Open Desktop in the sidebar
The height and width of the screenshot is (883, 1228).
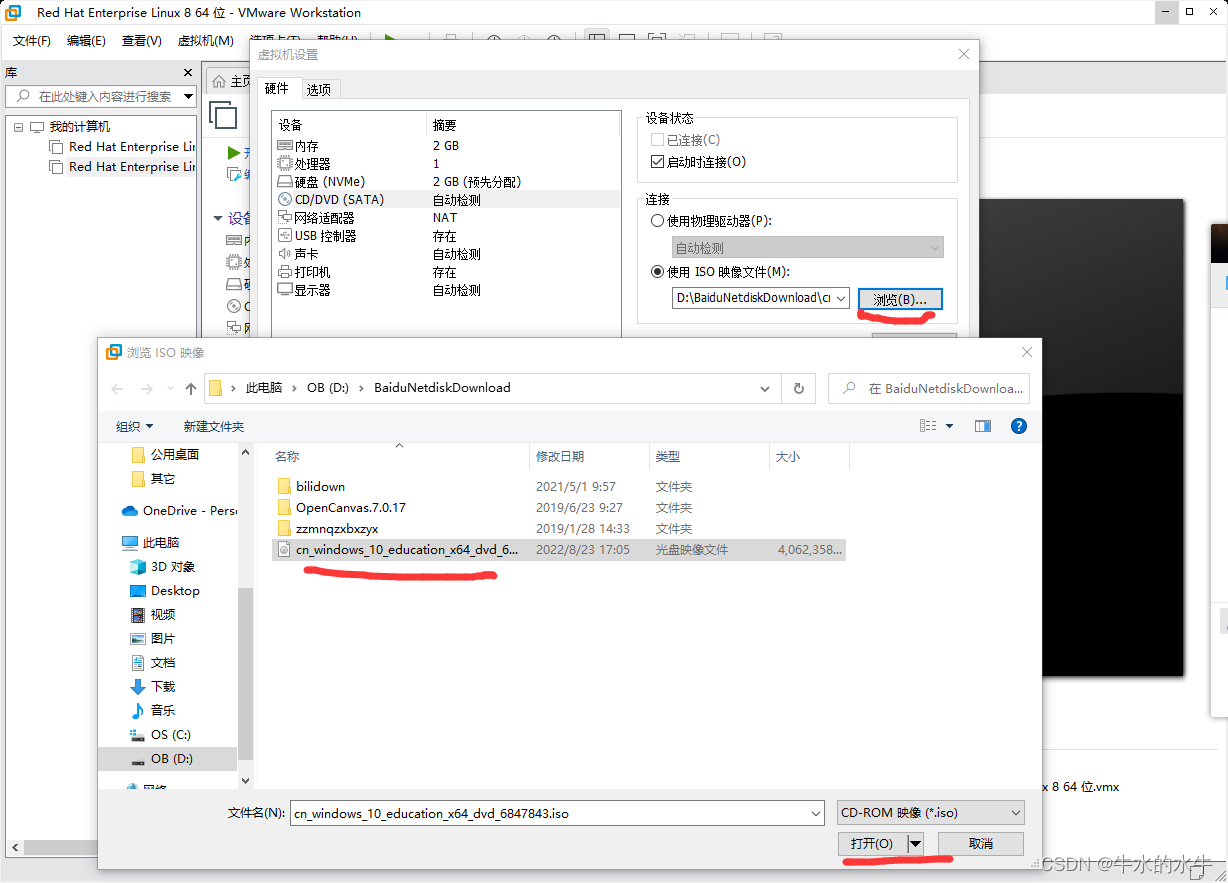click(x=165, y=591)
